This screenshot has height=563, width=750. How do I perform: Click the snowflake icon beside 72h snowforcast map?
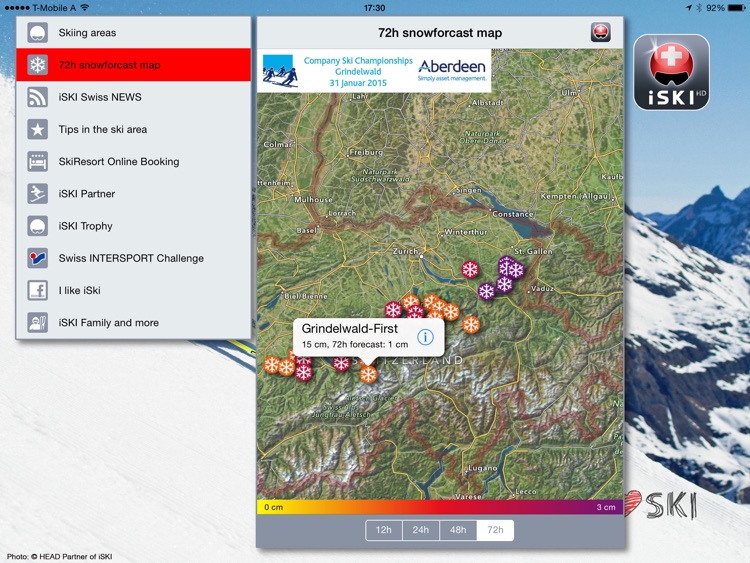tap(37, 65)
